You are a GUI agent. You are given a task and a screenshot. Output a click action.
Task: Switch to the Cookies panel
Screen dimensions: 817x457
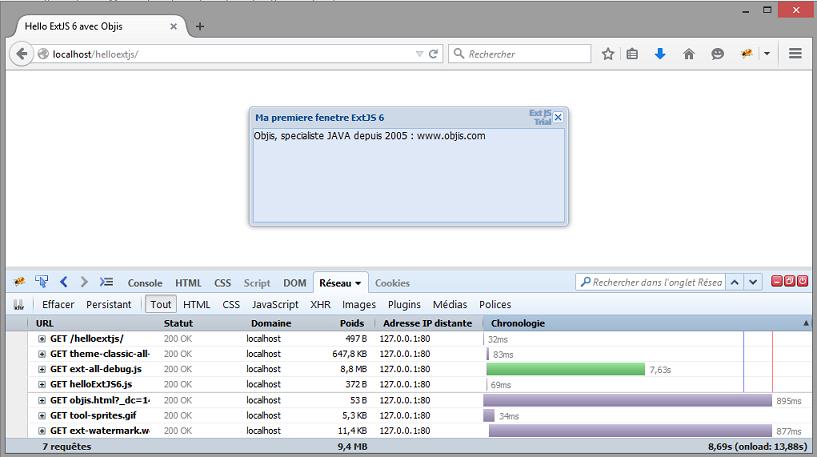point(392,283)
